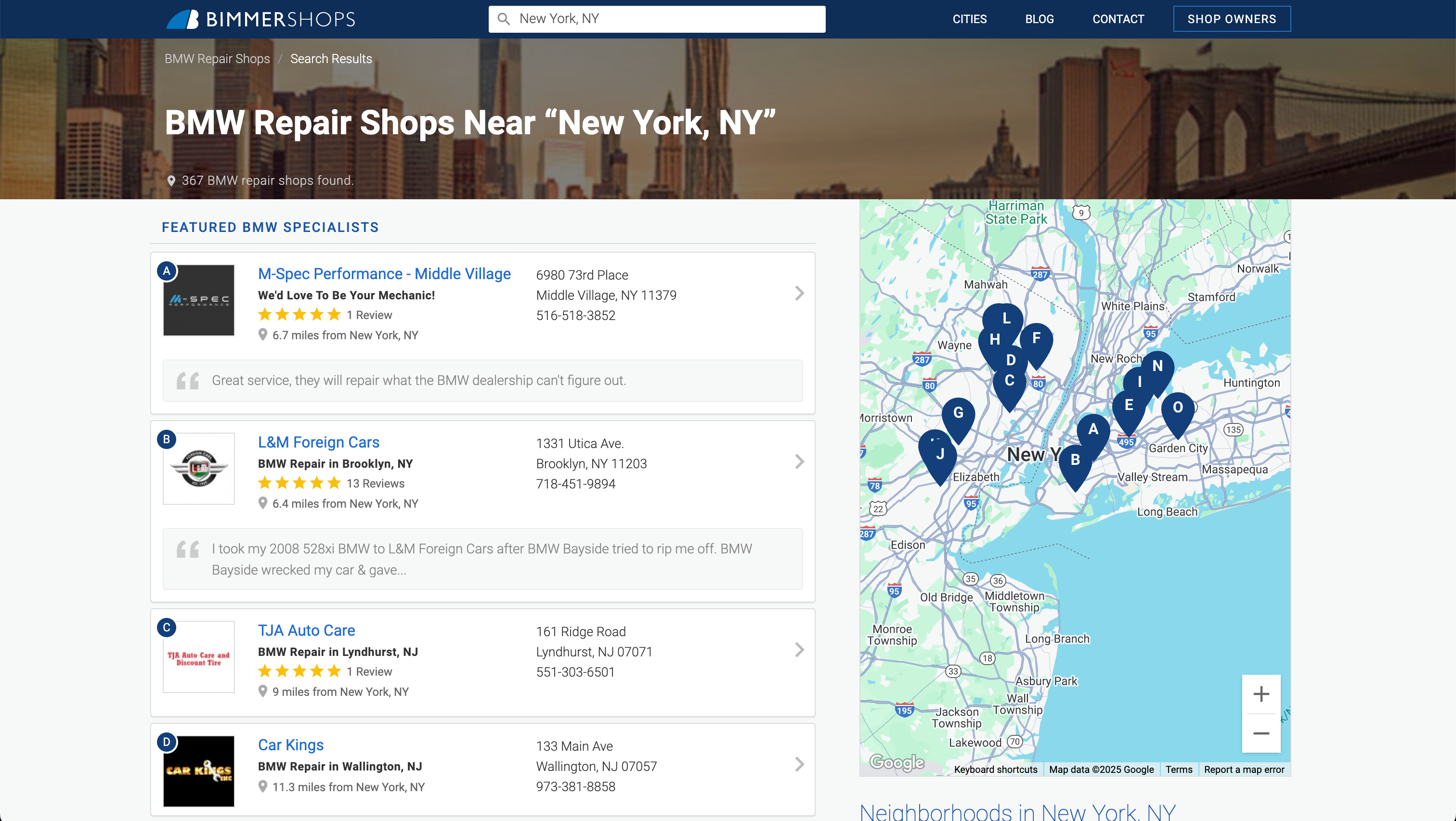The image size is (1456, 821).
Task: Open the L&M Foreign Cars link
Action: 318,442
